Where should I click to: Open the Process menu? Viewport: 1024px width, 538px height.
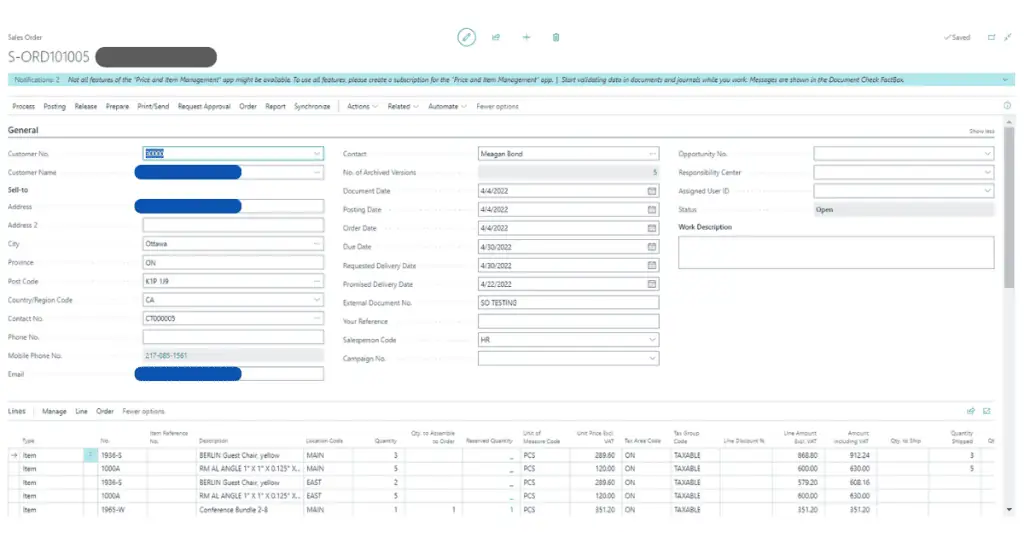24,106
